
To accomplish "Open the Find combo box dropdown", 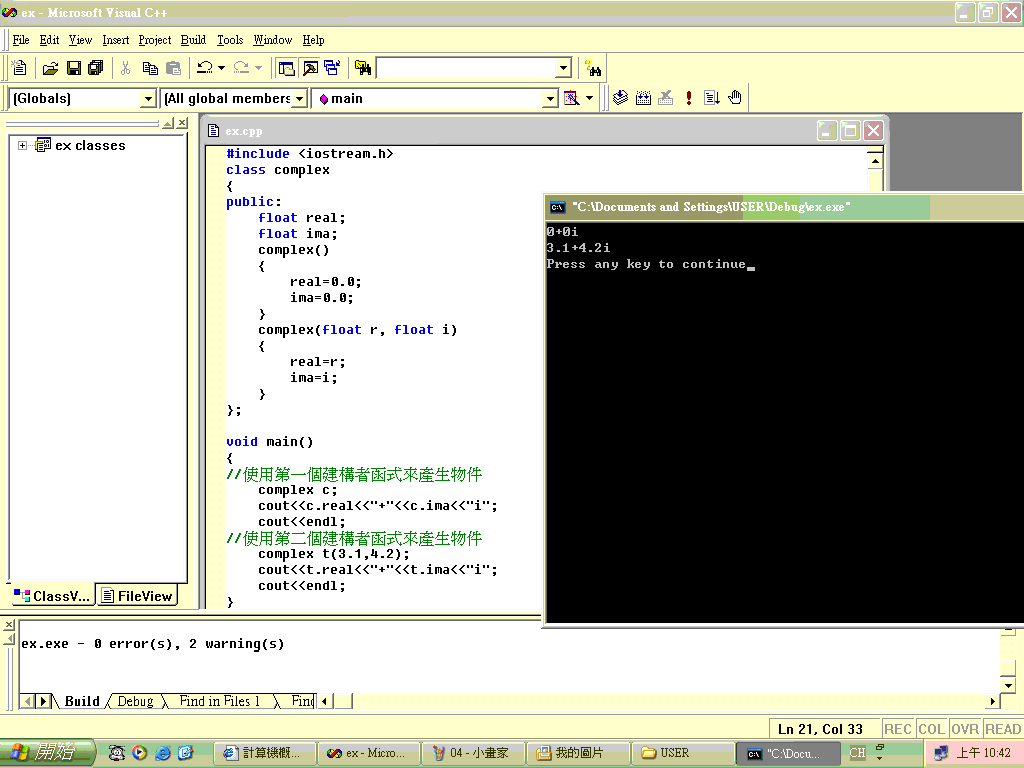I will [x=563, y=68].
